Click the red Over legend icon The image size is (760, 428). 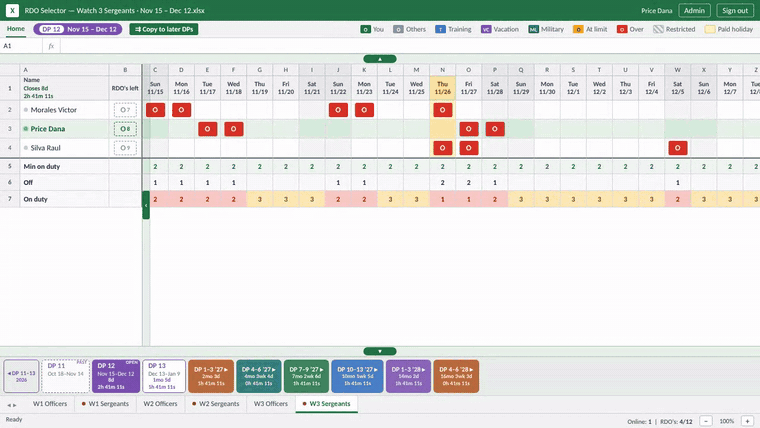click(x=622, y=30)
